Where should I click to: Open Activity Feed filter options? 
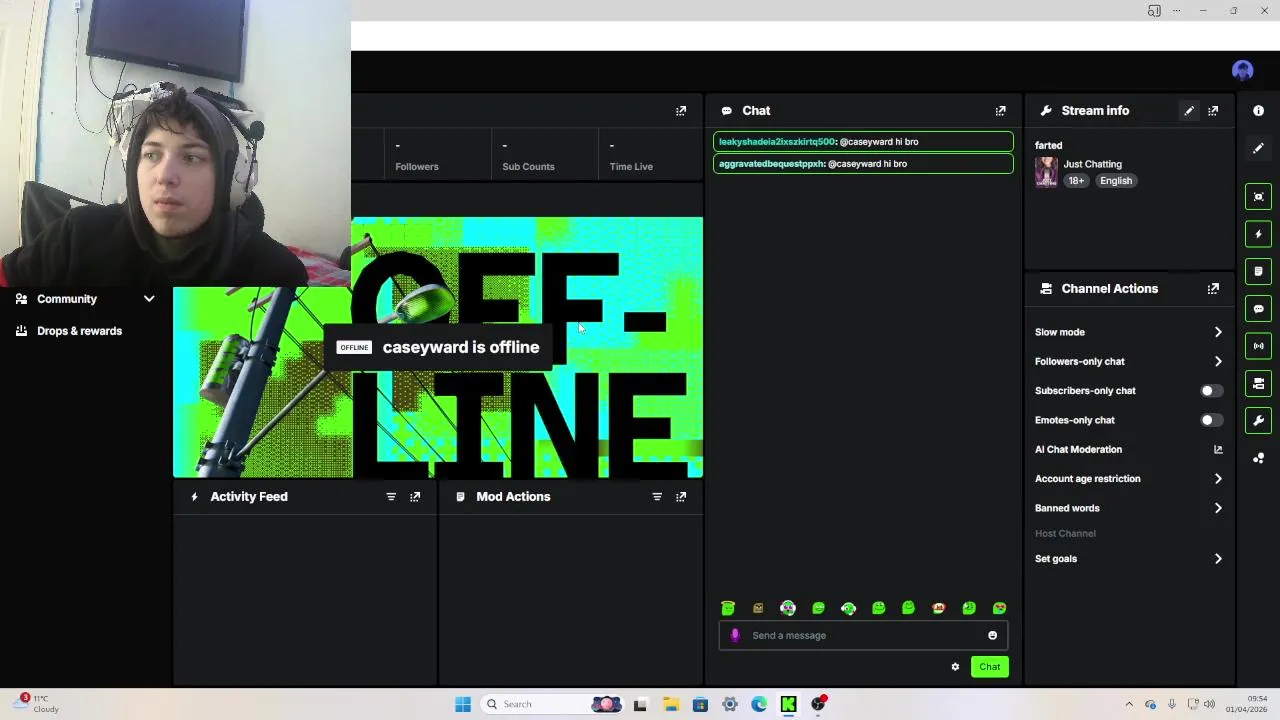pos(391,497)
